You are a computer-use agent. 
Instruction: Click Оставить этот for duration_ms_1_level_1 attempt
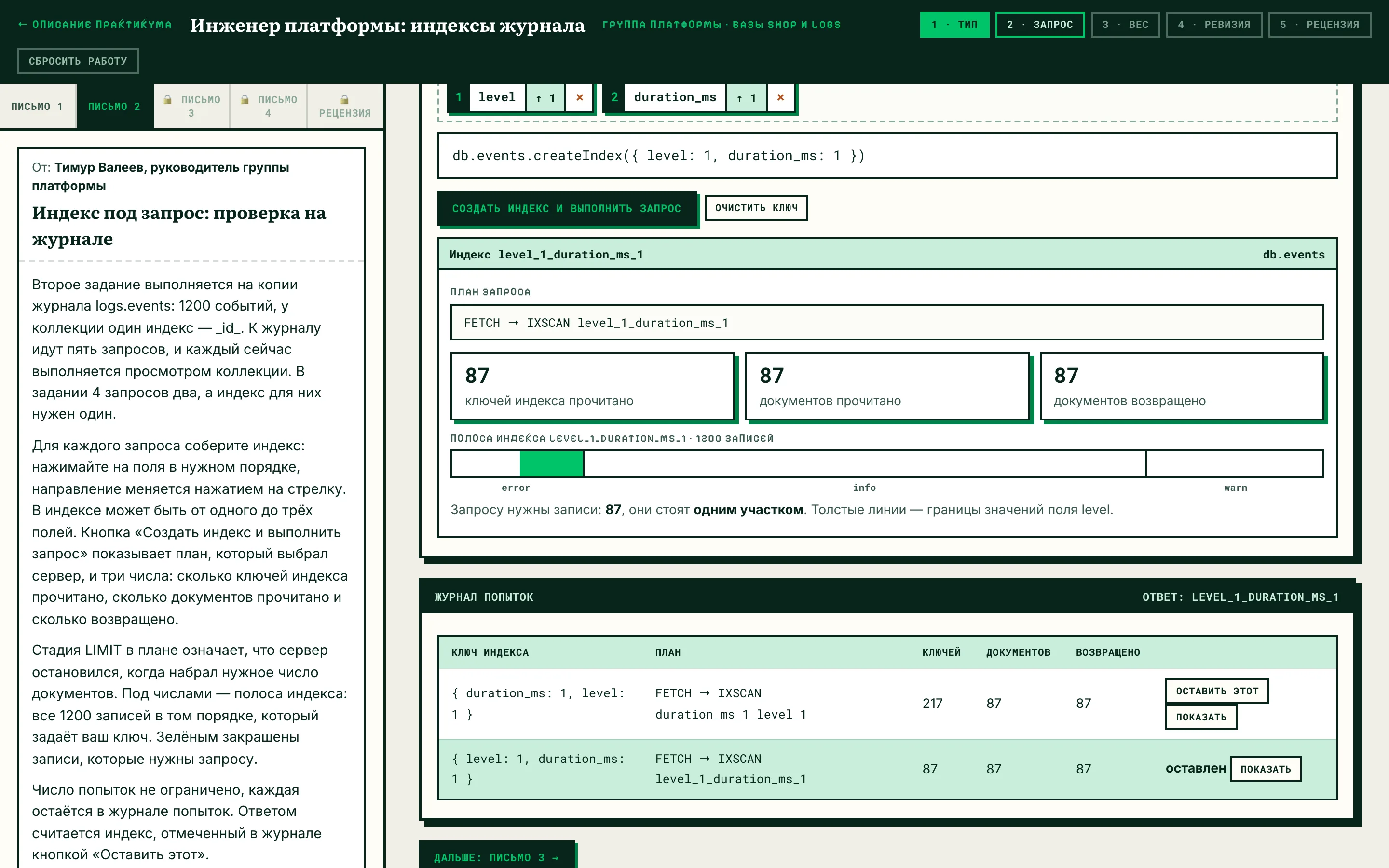pyautogui.click(x=1217, y=691)
